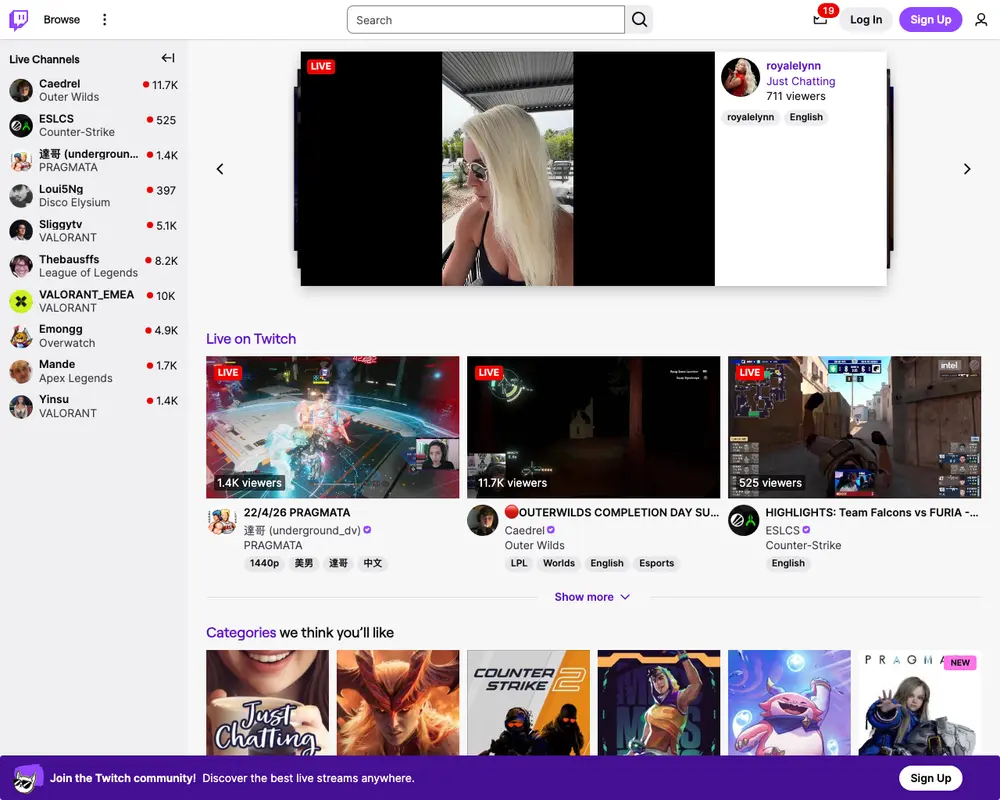Open the category cover between Counter-Strike 2 and the pink creature
The width and height of the screenshot is (1000, 800).
click(659, 702)
